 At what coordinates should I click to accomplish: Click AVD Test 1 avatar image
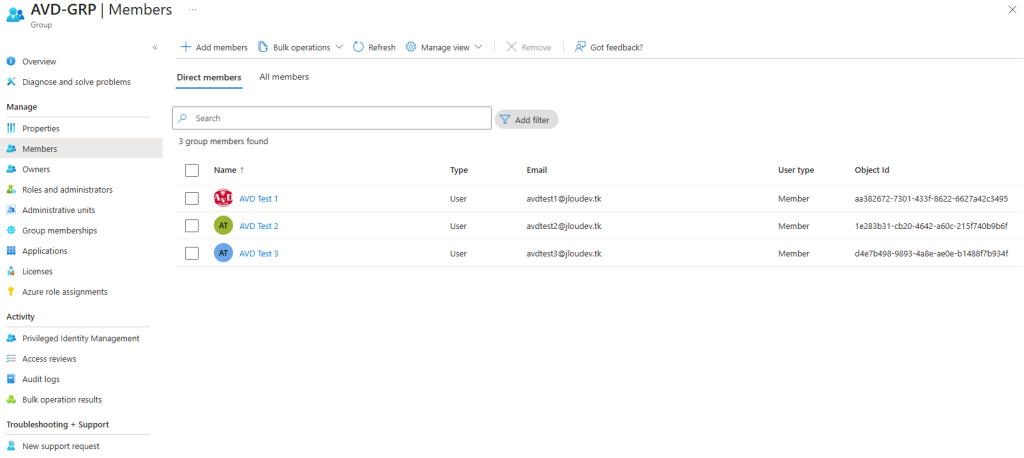[223, 198]
